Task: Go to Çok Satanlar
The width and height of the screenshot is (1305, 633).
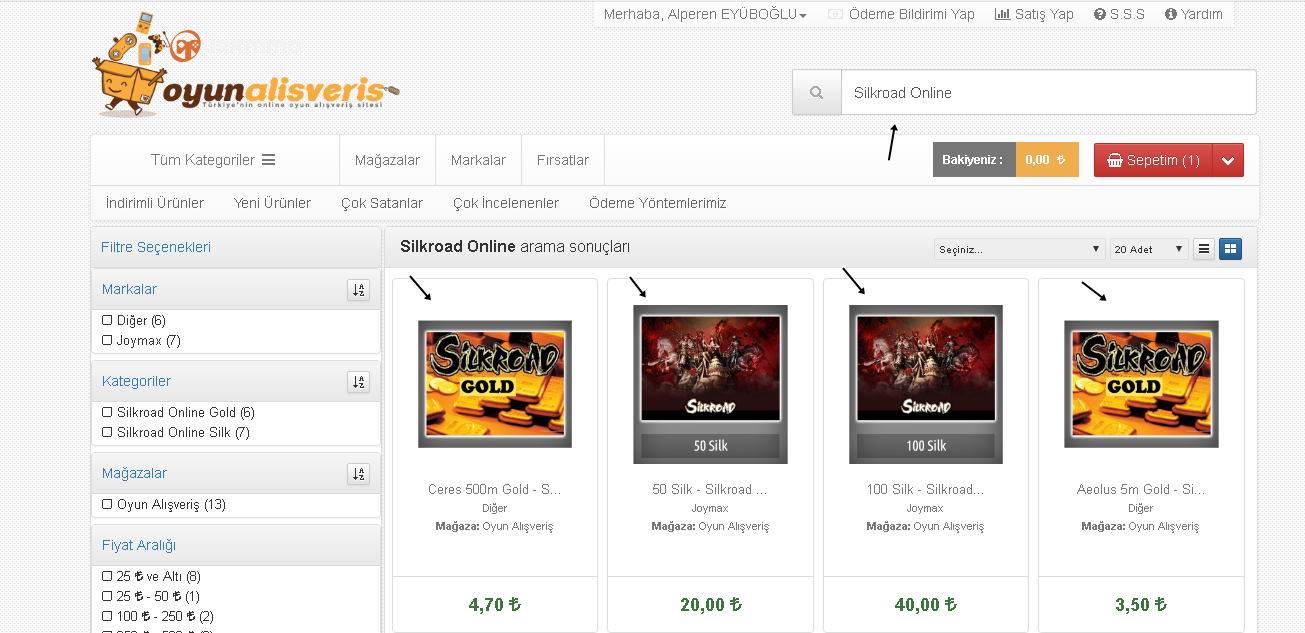Action: pos(382,203)
